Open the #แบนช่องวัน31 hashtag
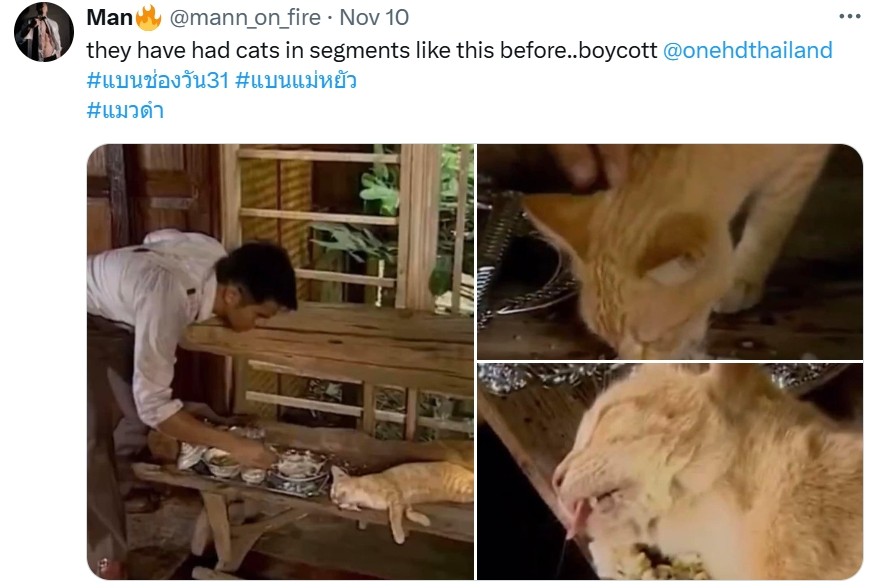Viewport: 871px width, 588px height. click(x=158, y=81)
